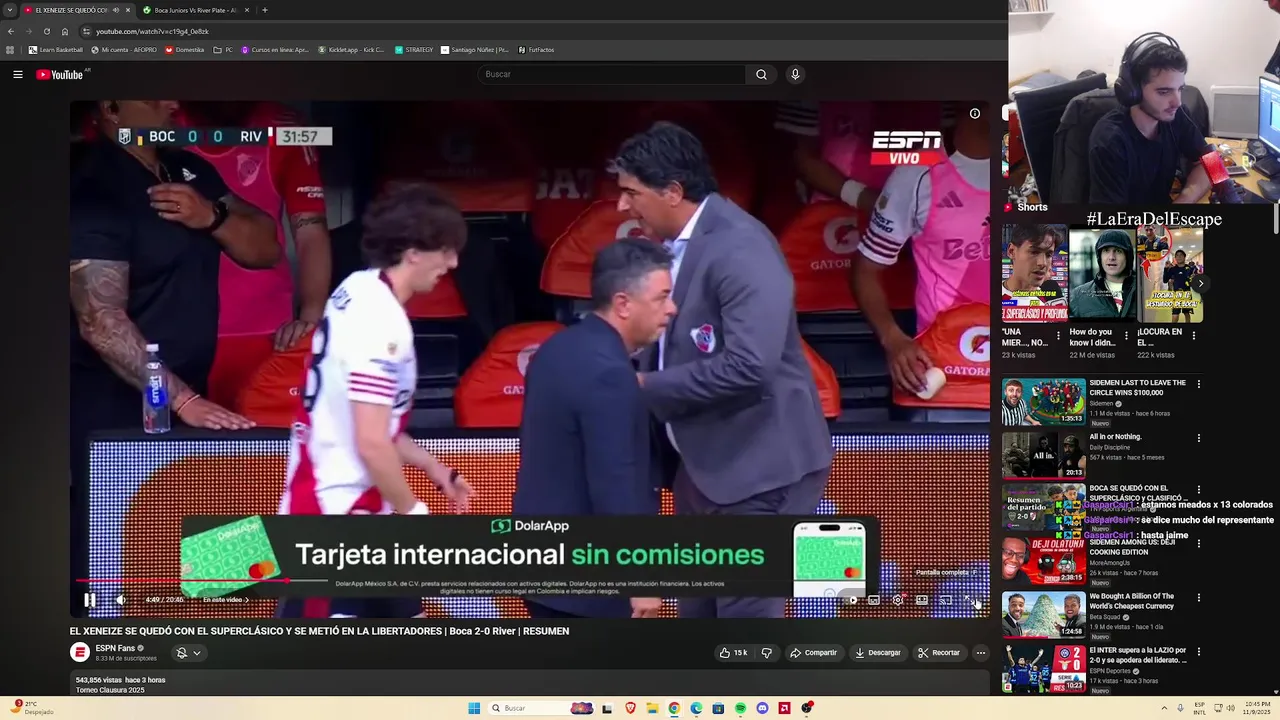Screen dimensions: 1280x720
Task: Open the STRATEGY bookmark
Action: (x=414, y=50)
